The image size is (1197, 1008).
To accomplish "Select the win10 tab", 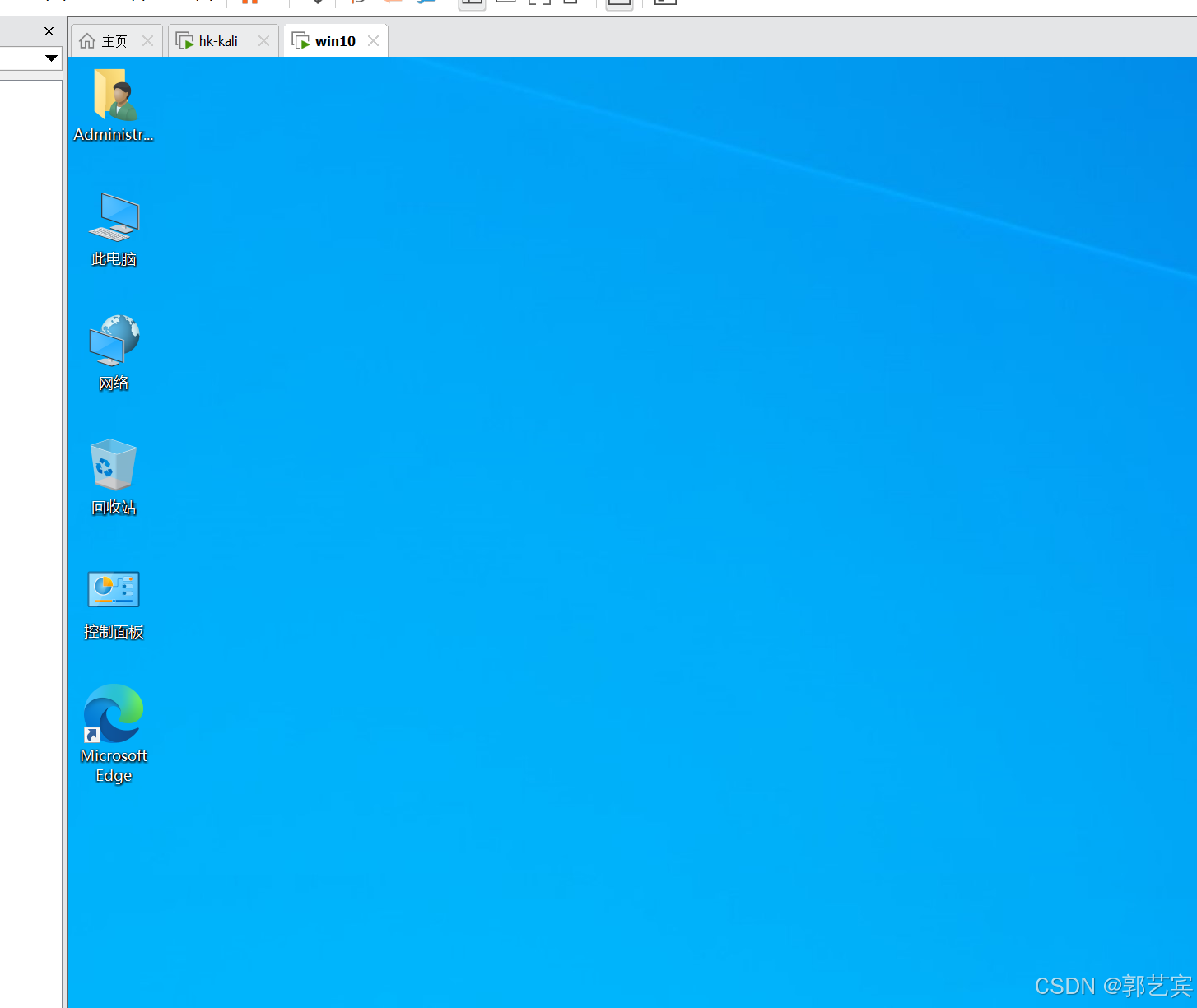I will 335,41.
